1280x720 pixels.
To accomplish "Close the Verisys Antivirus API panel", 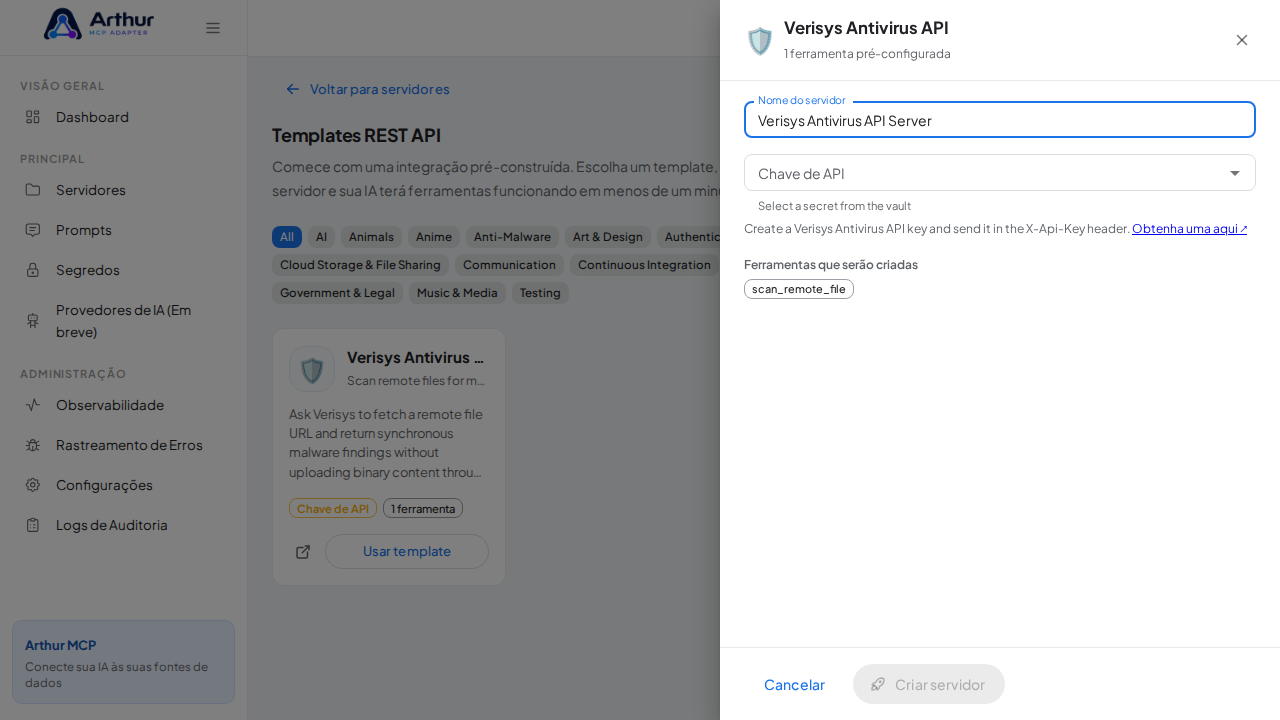I will tap(1242, 40).
